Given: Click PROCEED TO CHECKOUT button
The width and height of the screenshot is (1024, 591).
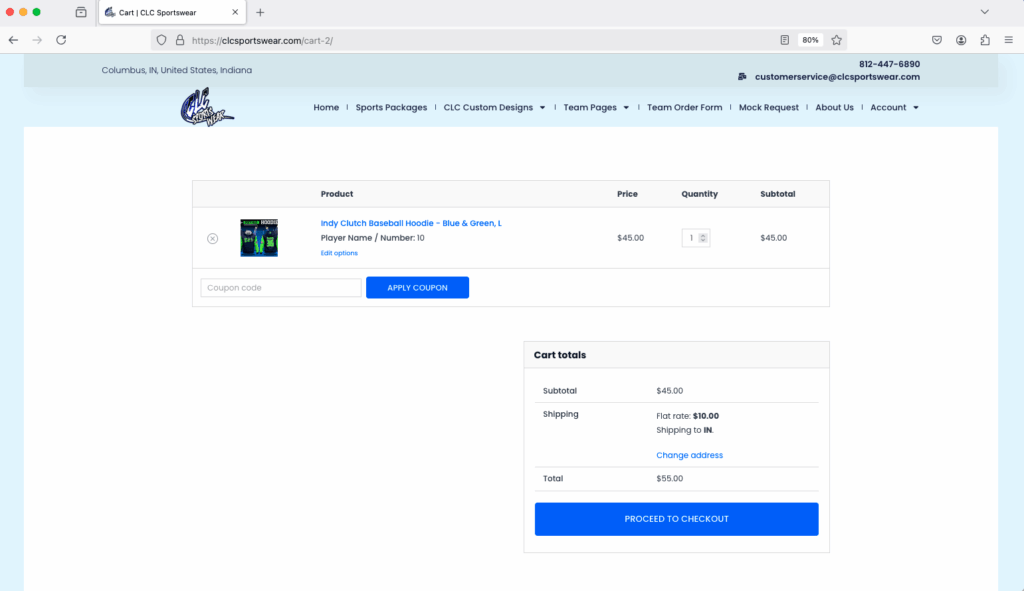Looking at the screenshot, I should [x=677, y=519].
